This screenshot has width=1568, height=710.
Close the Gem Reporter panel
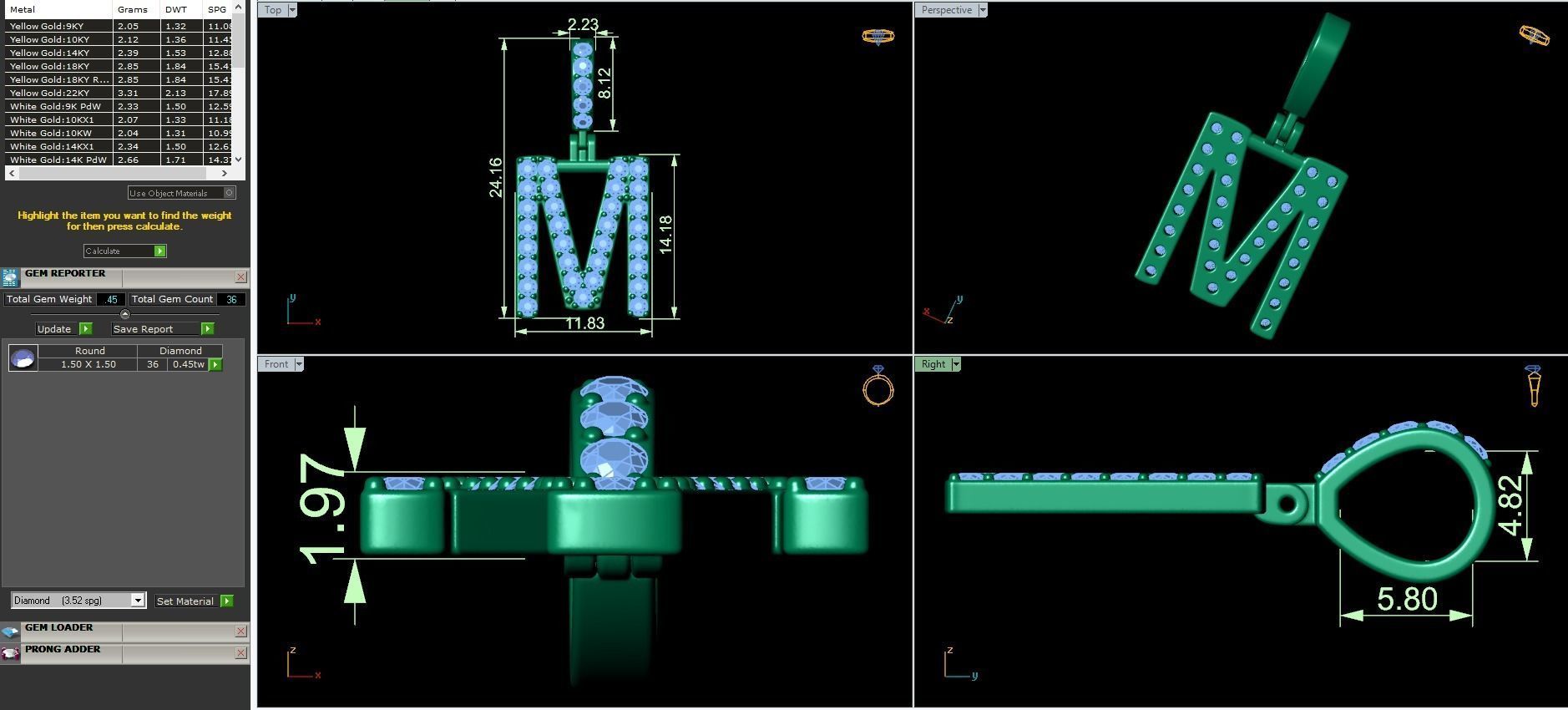coord(240,277)
